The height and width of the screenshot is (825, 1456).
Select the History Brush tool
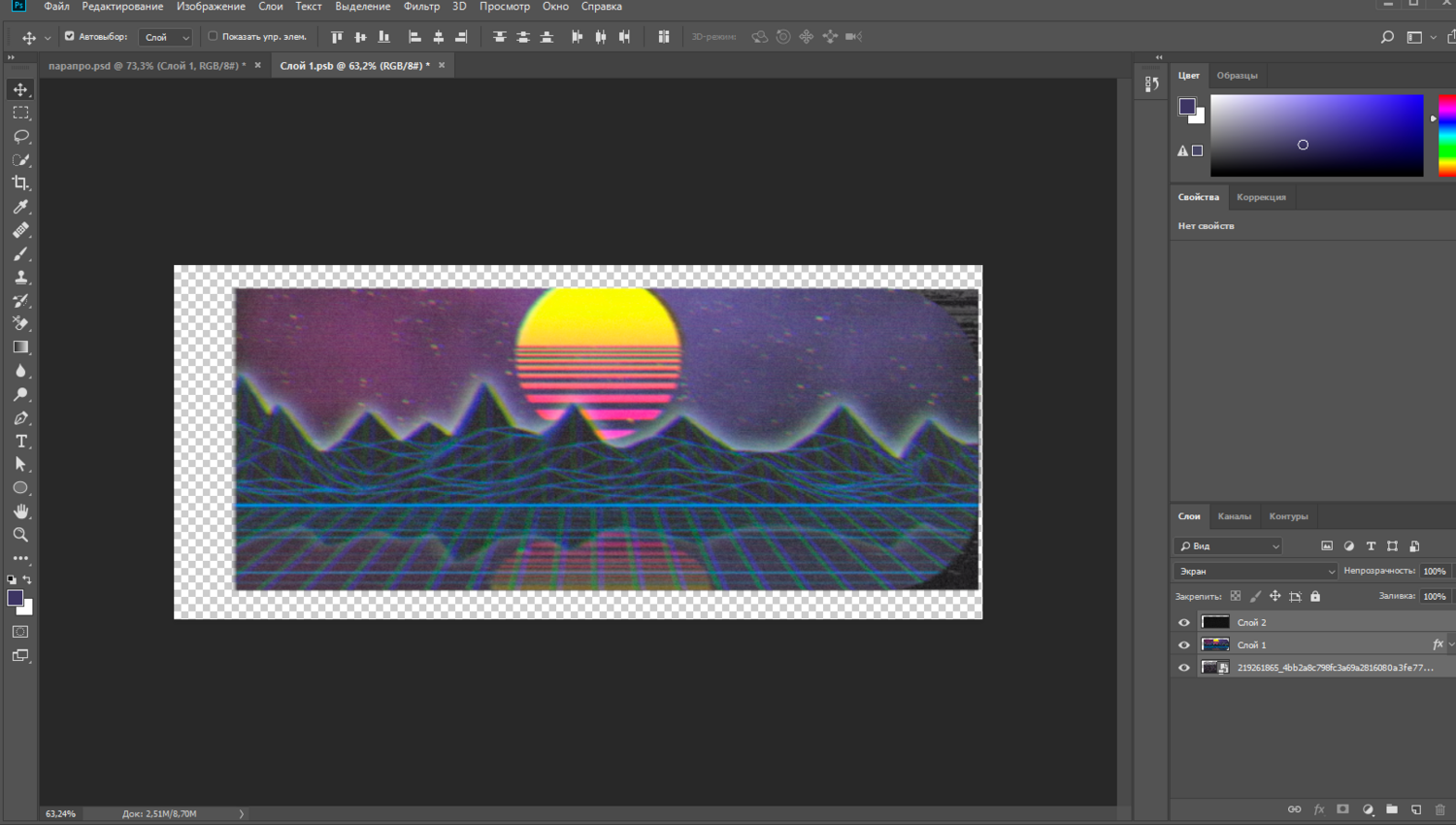pos(20,300)
